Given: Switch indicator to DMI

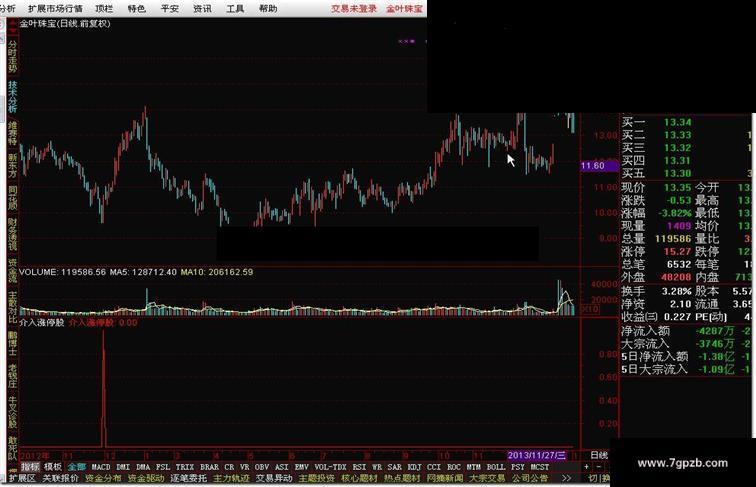Looking at the screenshot, I should pyautogui.click(x=123, y=467).
